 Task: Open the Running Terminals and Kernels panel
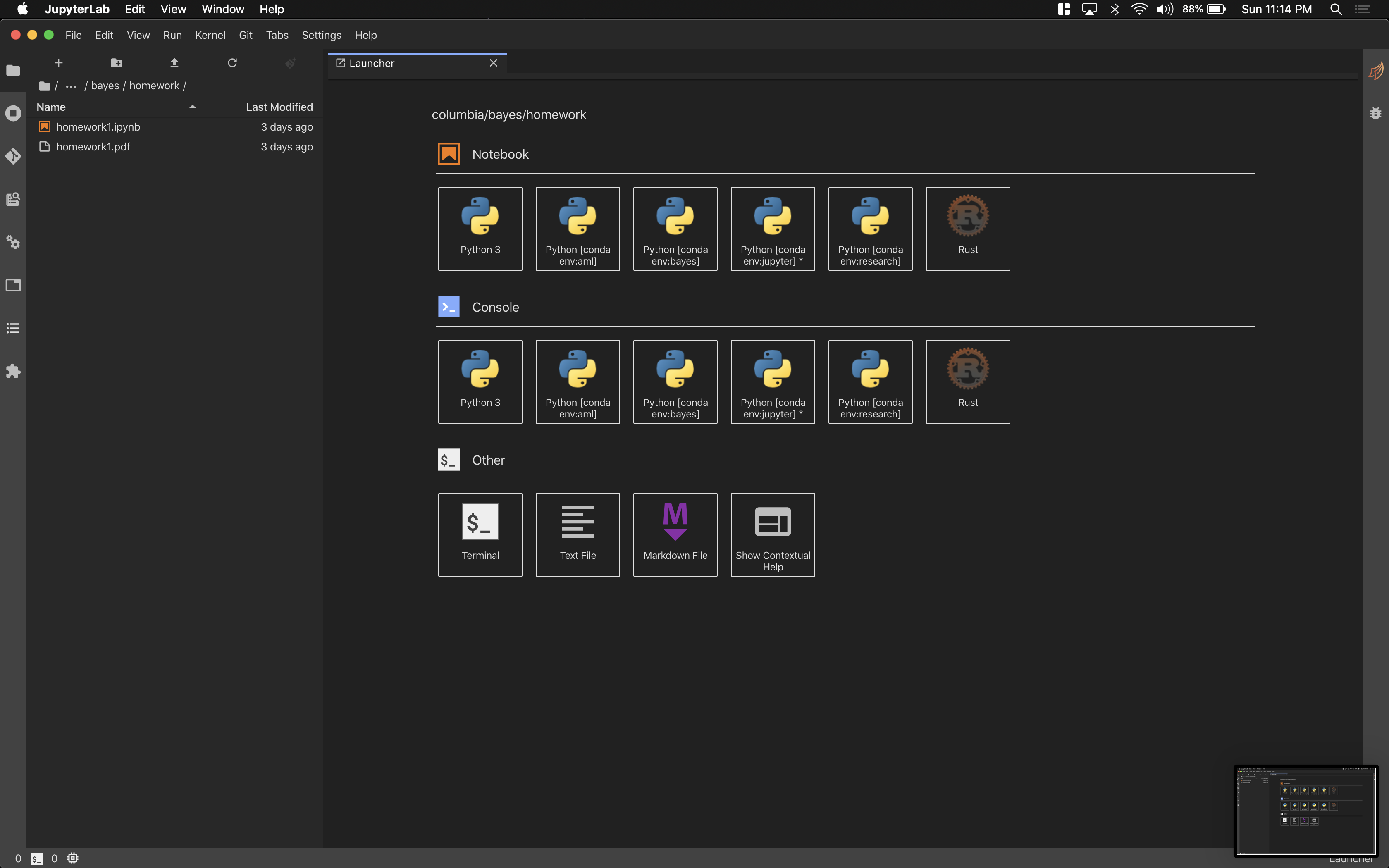coord(13,113)
